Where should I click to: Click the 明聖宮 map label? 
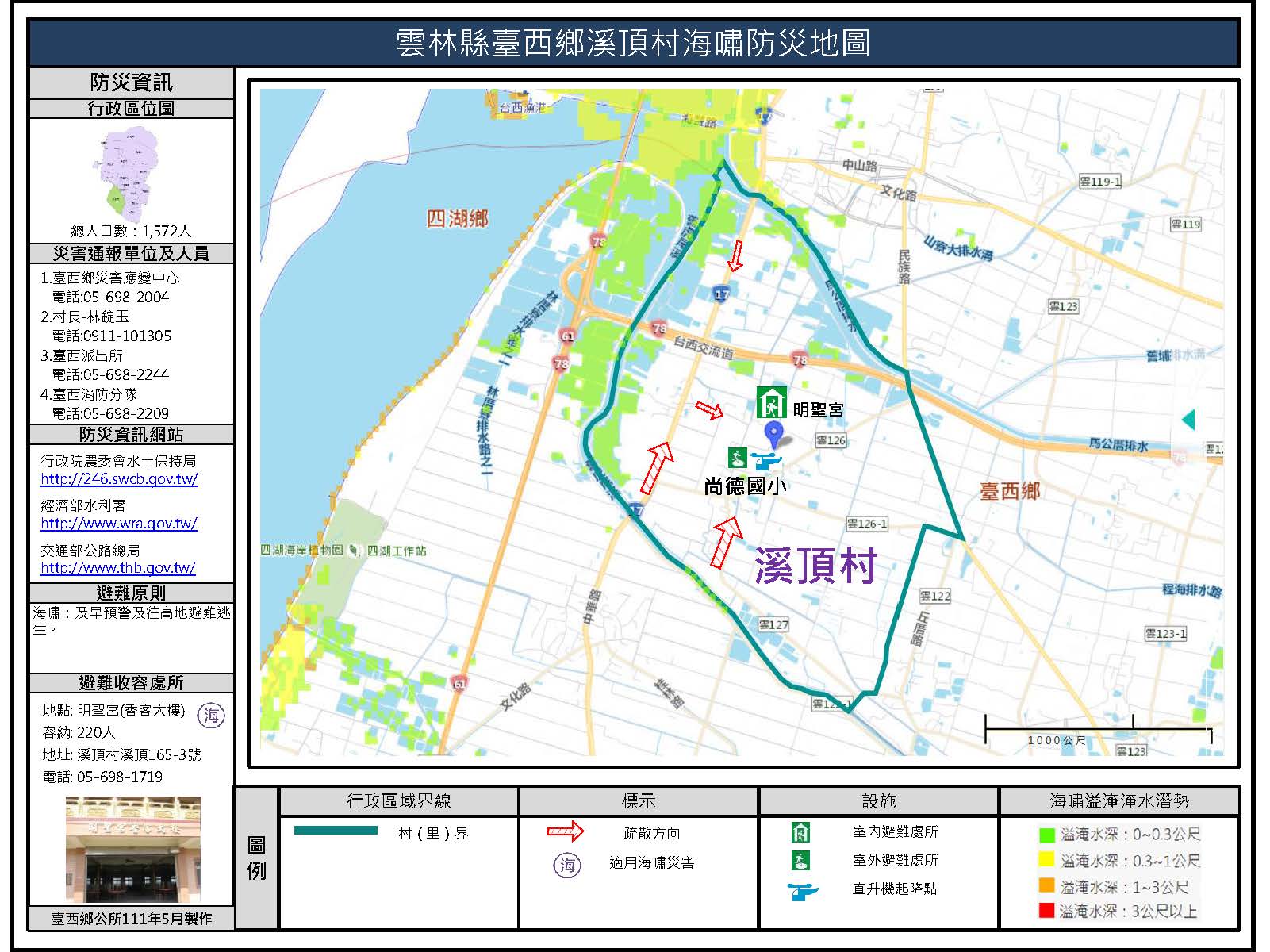[818, 409]
